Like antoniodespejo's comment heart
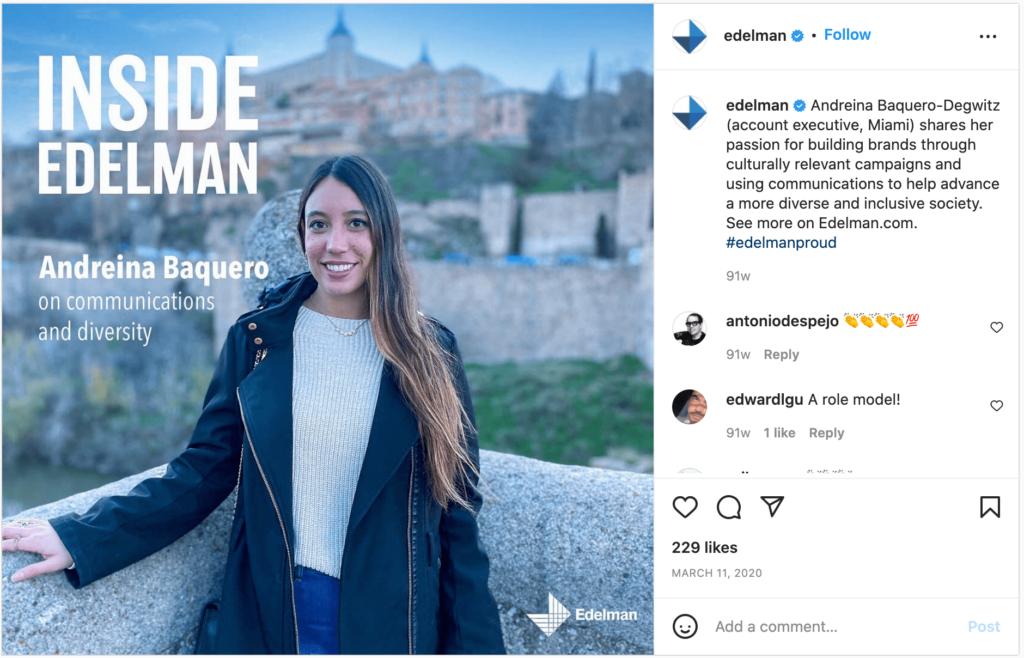Screen dimensions: 1024x658 [x=997, y=327]
